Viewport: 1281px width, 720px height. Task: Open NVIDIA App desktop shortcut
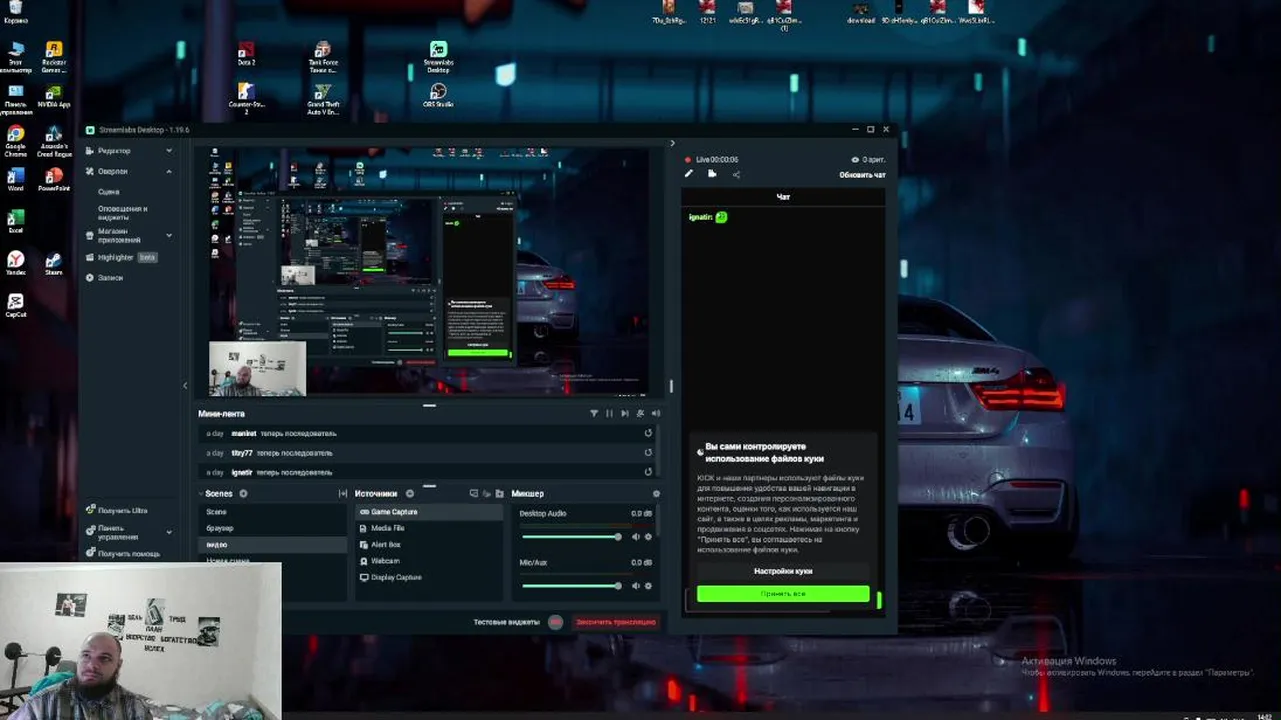53,97
